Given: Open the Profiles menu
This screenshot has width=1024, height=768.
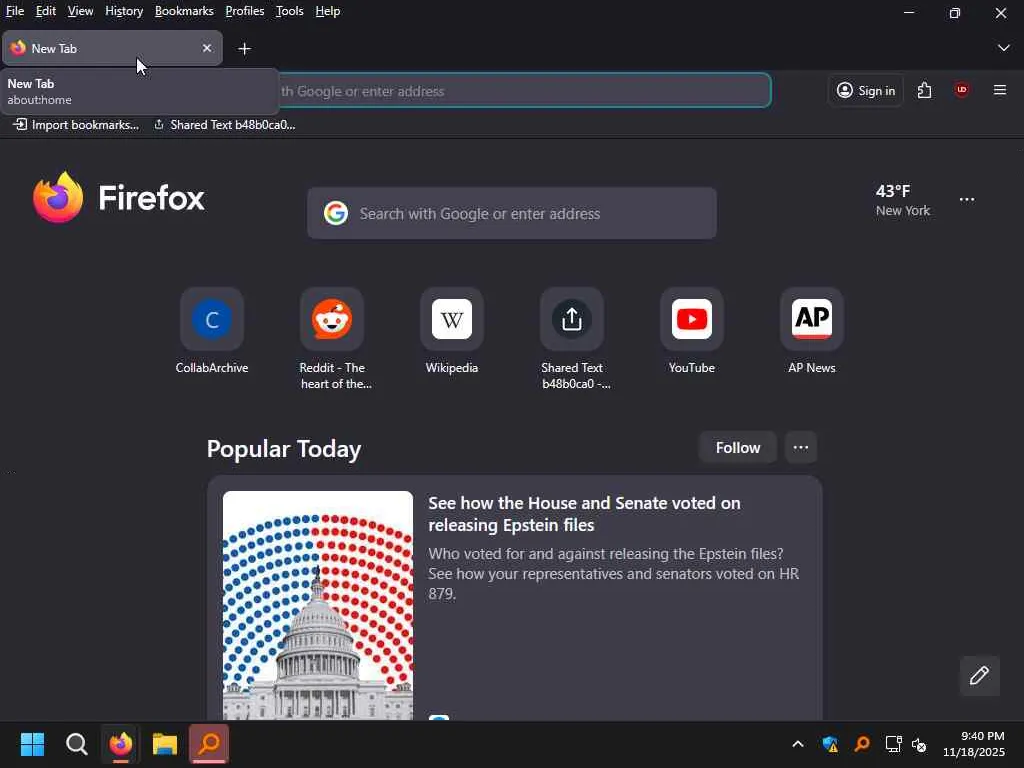Looking at the screenshot, I should (245, 11).
